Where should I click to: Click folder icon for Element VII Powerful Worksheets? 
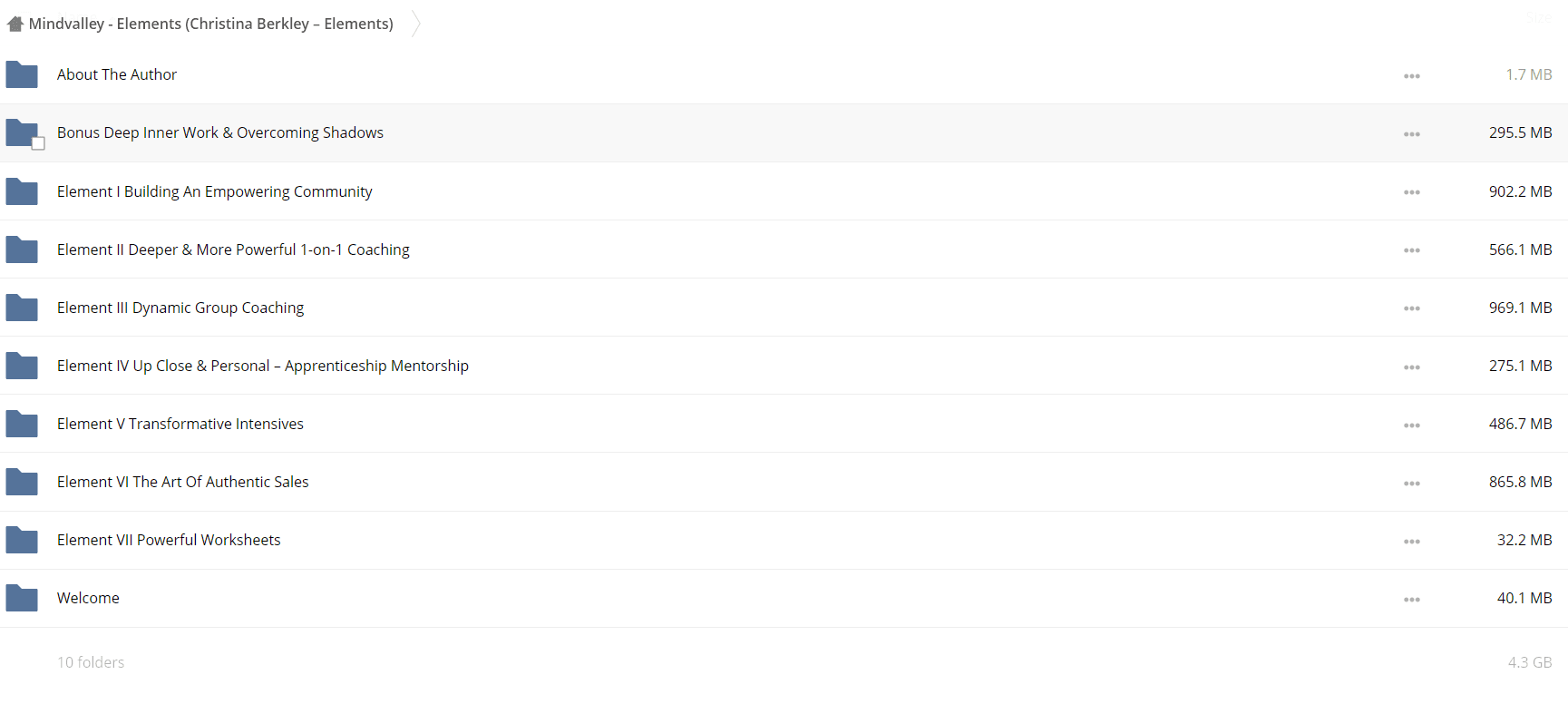click(x=22, y=540)
